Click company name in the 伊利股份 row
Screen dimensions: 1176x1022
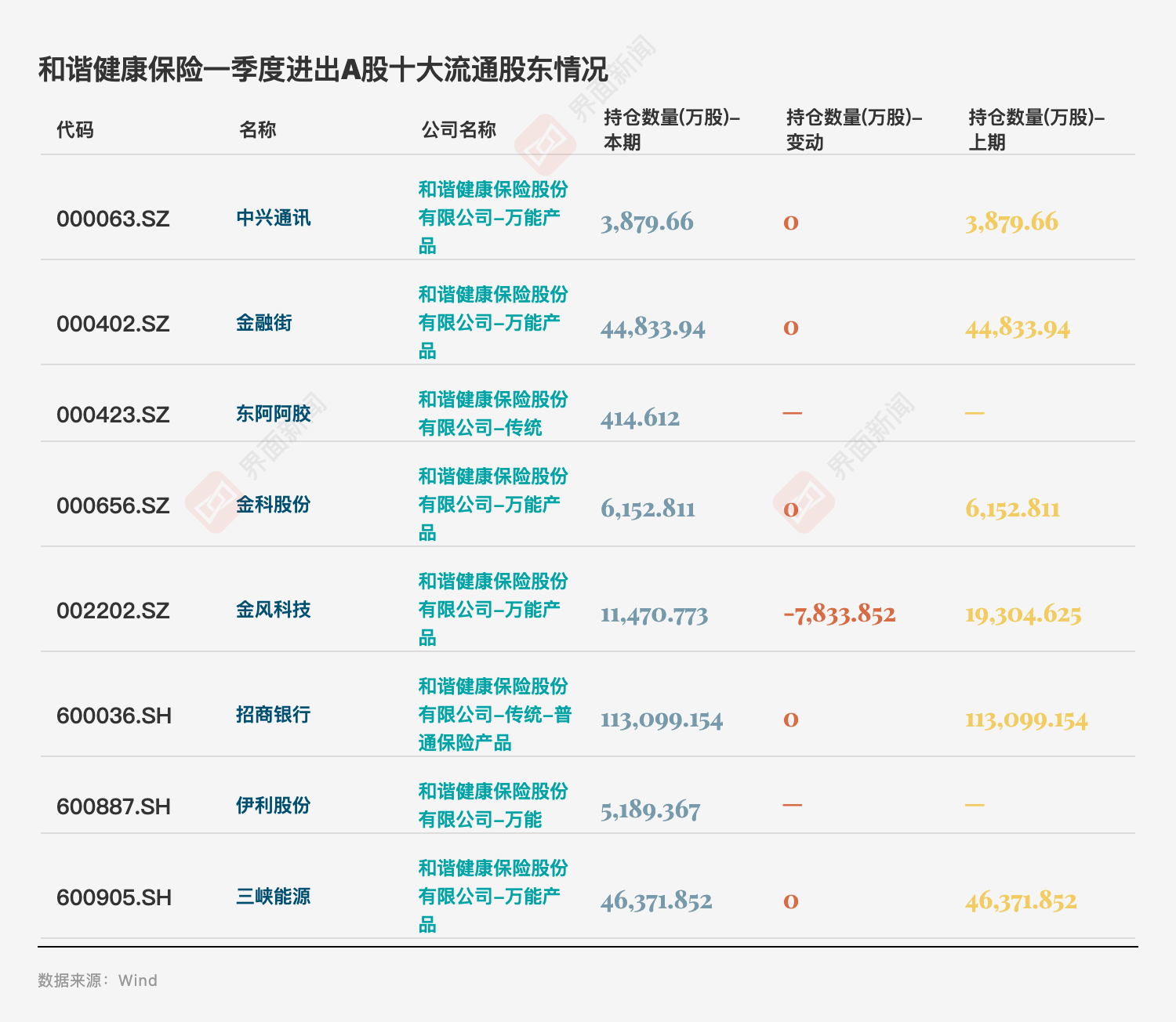(493, 805)
